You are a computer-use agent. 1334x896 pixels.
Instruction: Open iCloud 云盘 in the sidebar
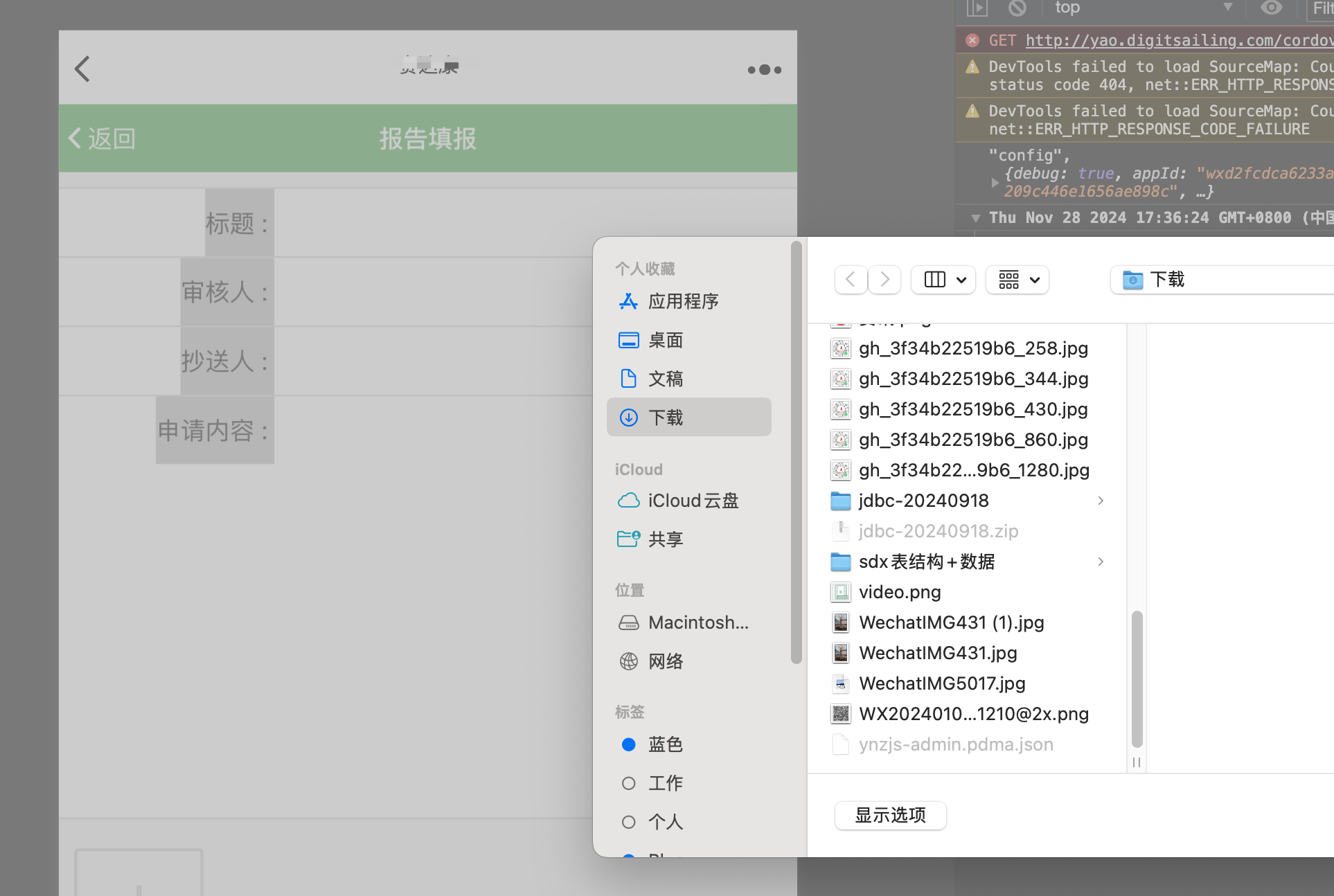coord(693,501)
